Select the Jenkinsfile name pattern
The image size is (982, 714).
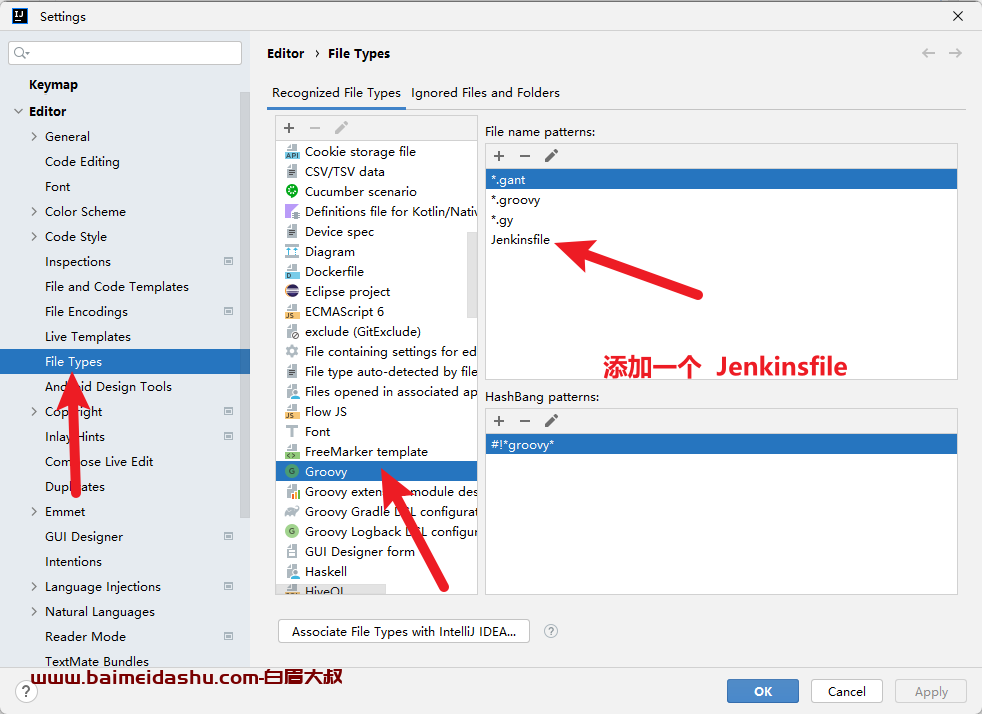721,240
